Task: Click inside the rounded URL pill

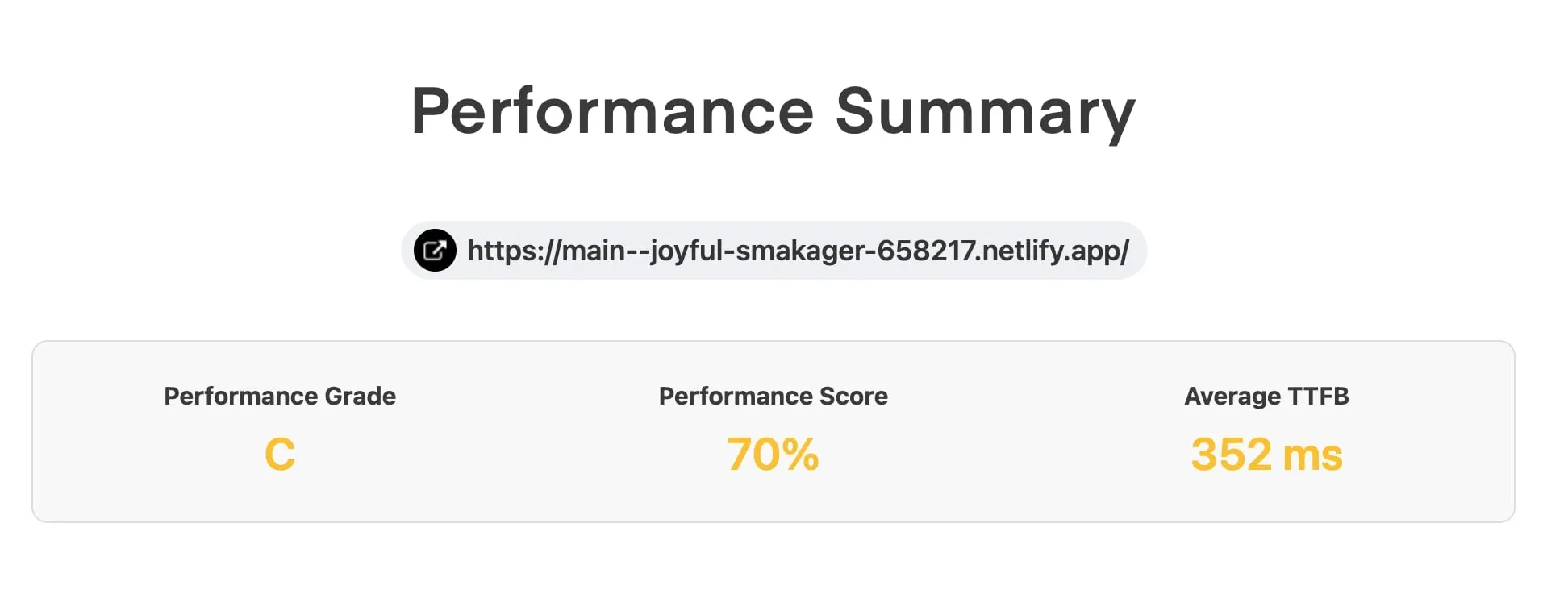Action: (774, 250)
